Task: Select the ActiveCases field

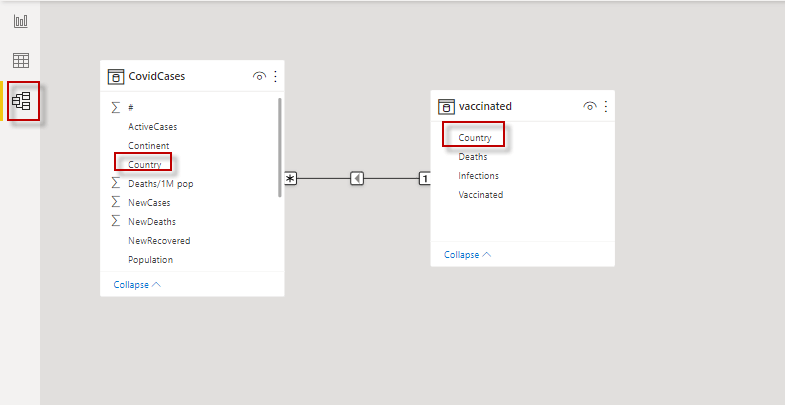Action: point(152,127)
